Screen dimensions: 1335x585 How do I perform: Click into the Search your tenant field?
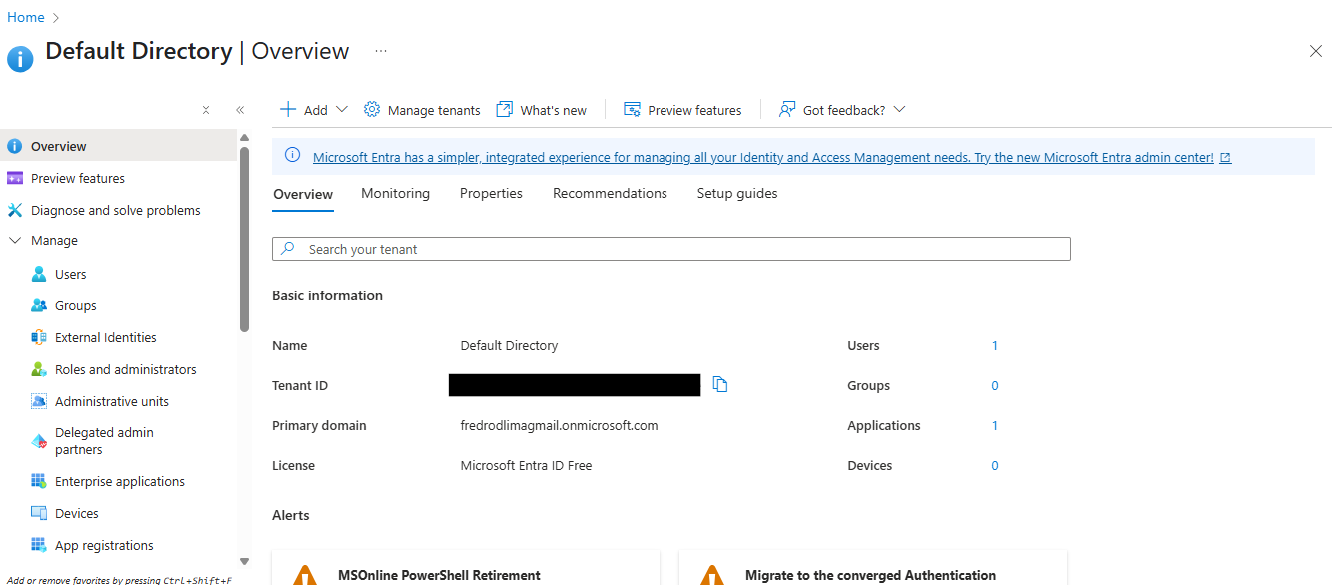[671, 249]
